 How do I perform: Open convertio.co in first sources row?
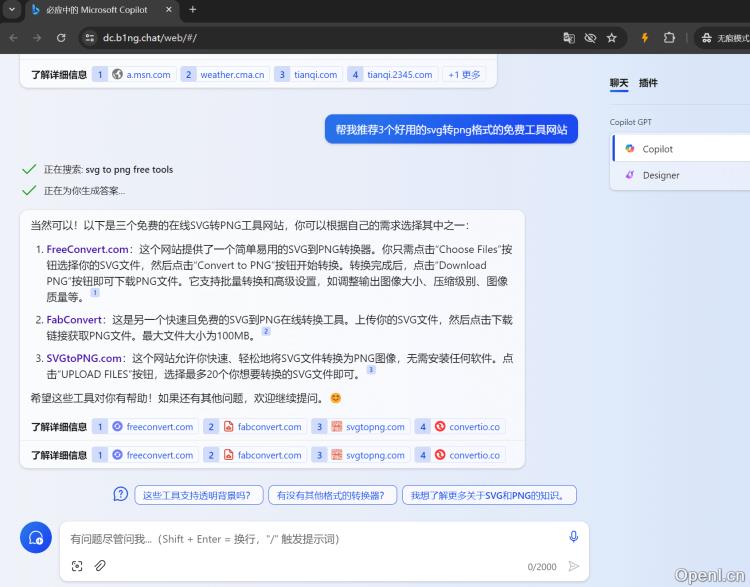click(x=460, y=427)
